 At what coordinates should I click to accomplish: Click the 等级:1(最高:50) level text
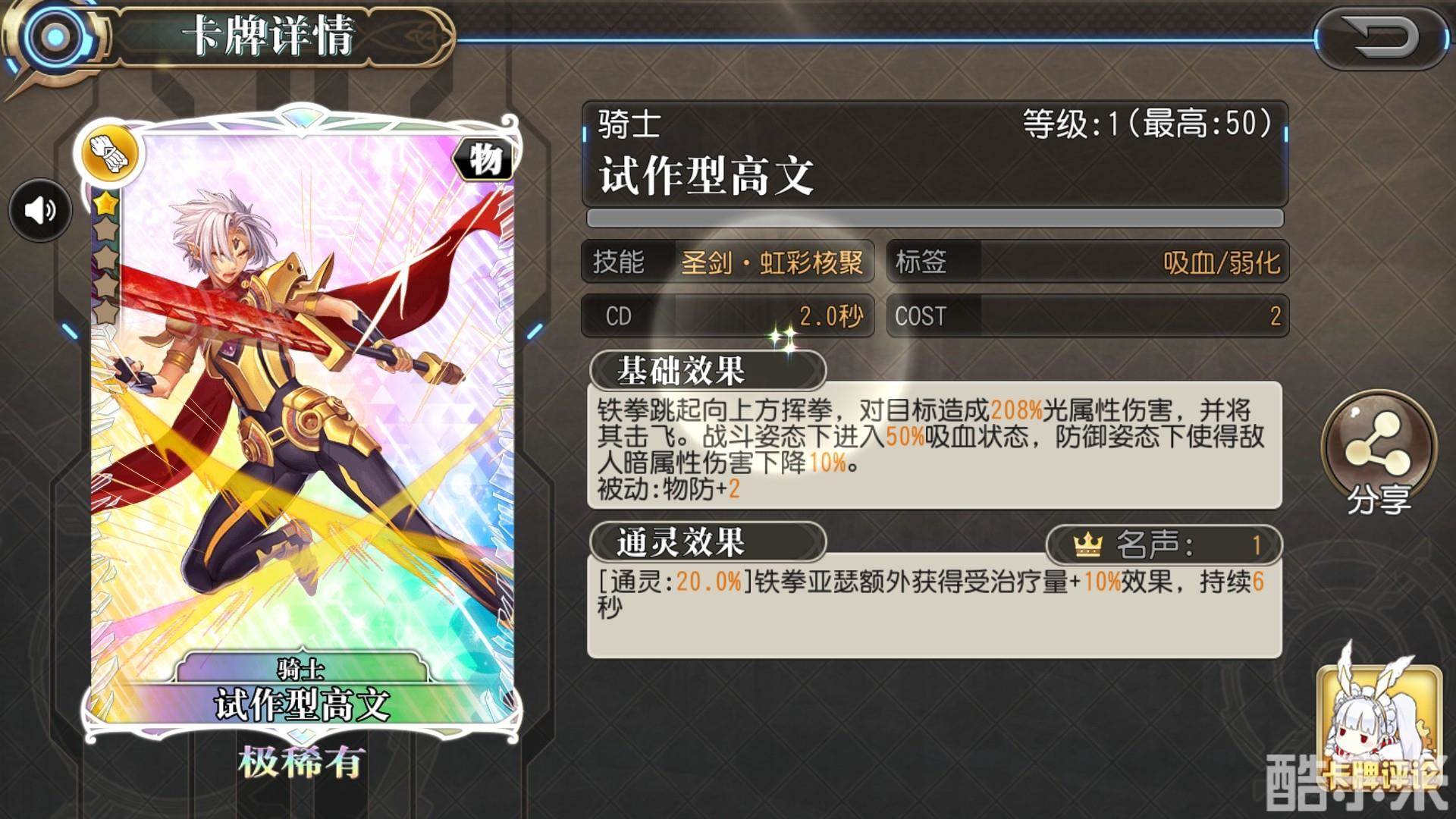point(1147,124)
